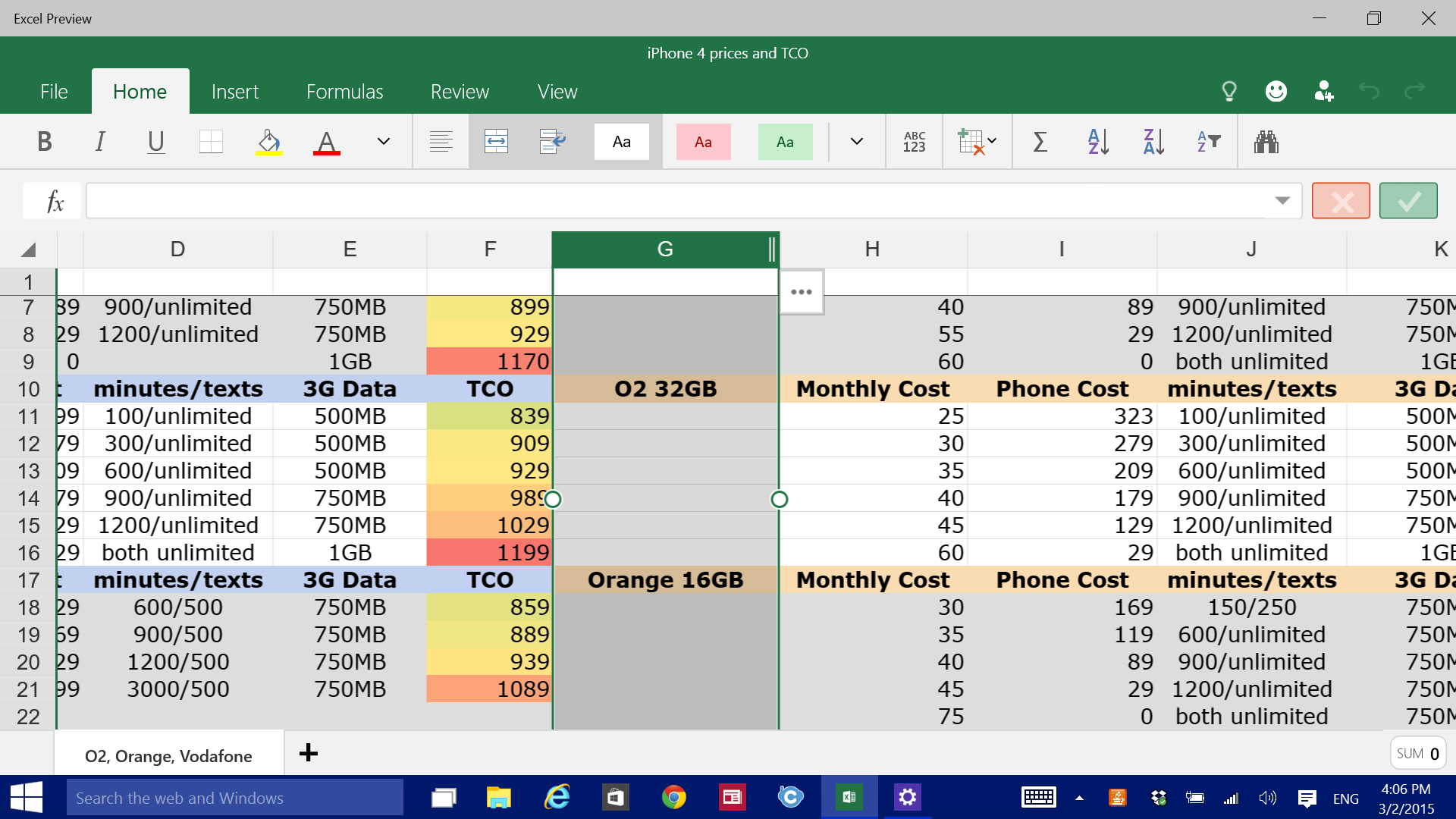Open the ABC 123 number format
The width and height of the screenshot is (1456, 819).
[915, 142]
